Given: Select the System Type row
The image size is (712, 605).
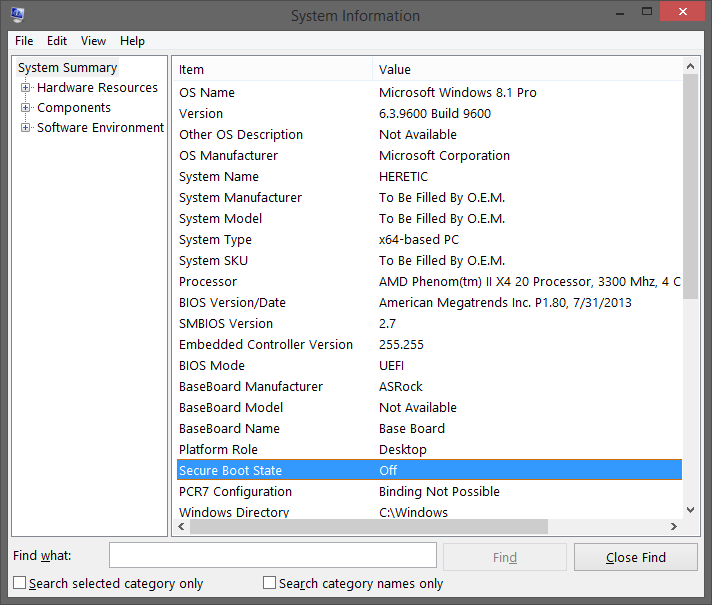Looking at the screenshot, I should point(429,240).
